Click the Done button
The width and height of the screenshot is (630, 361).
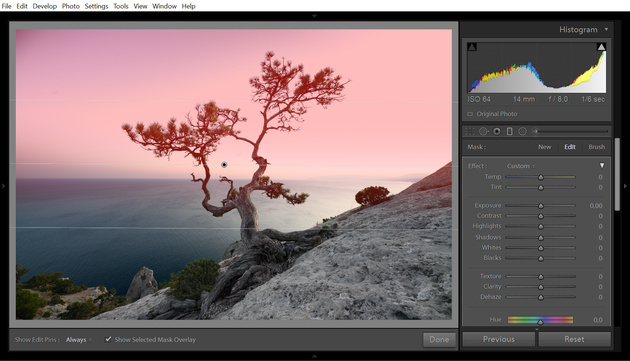tap(439, 339)
